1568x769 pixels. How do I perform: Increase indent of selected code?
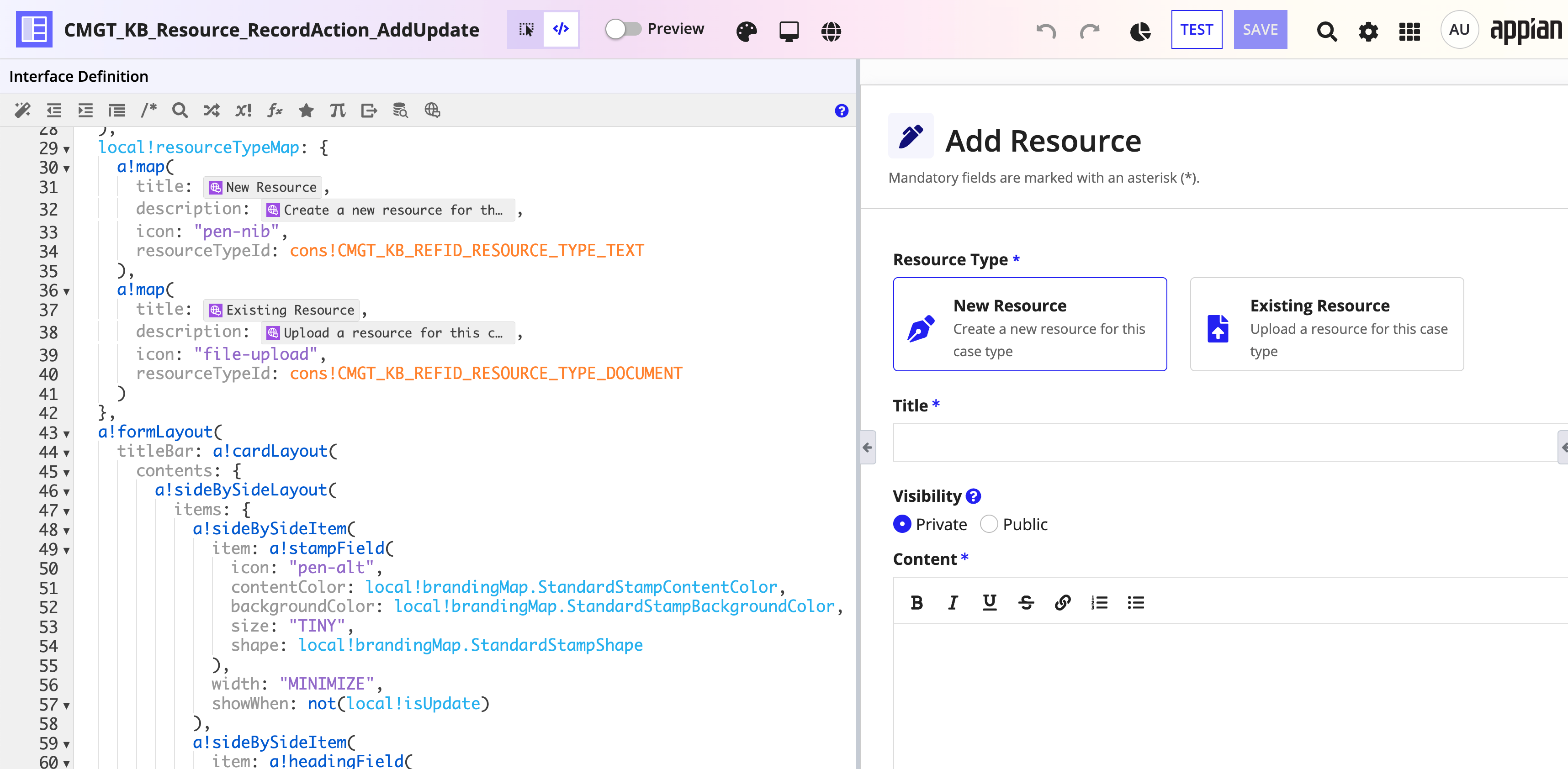pos(85,110)
